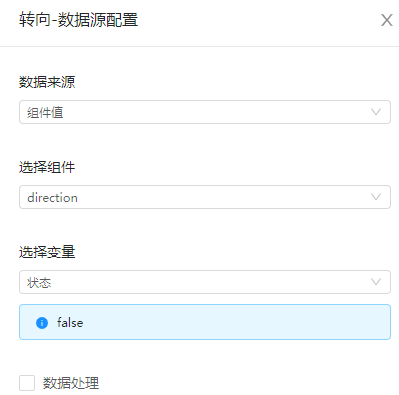Click the 数据处理 checkbox label text
Screen dimensions: 399x395
pos(71,383)
